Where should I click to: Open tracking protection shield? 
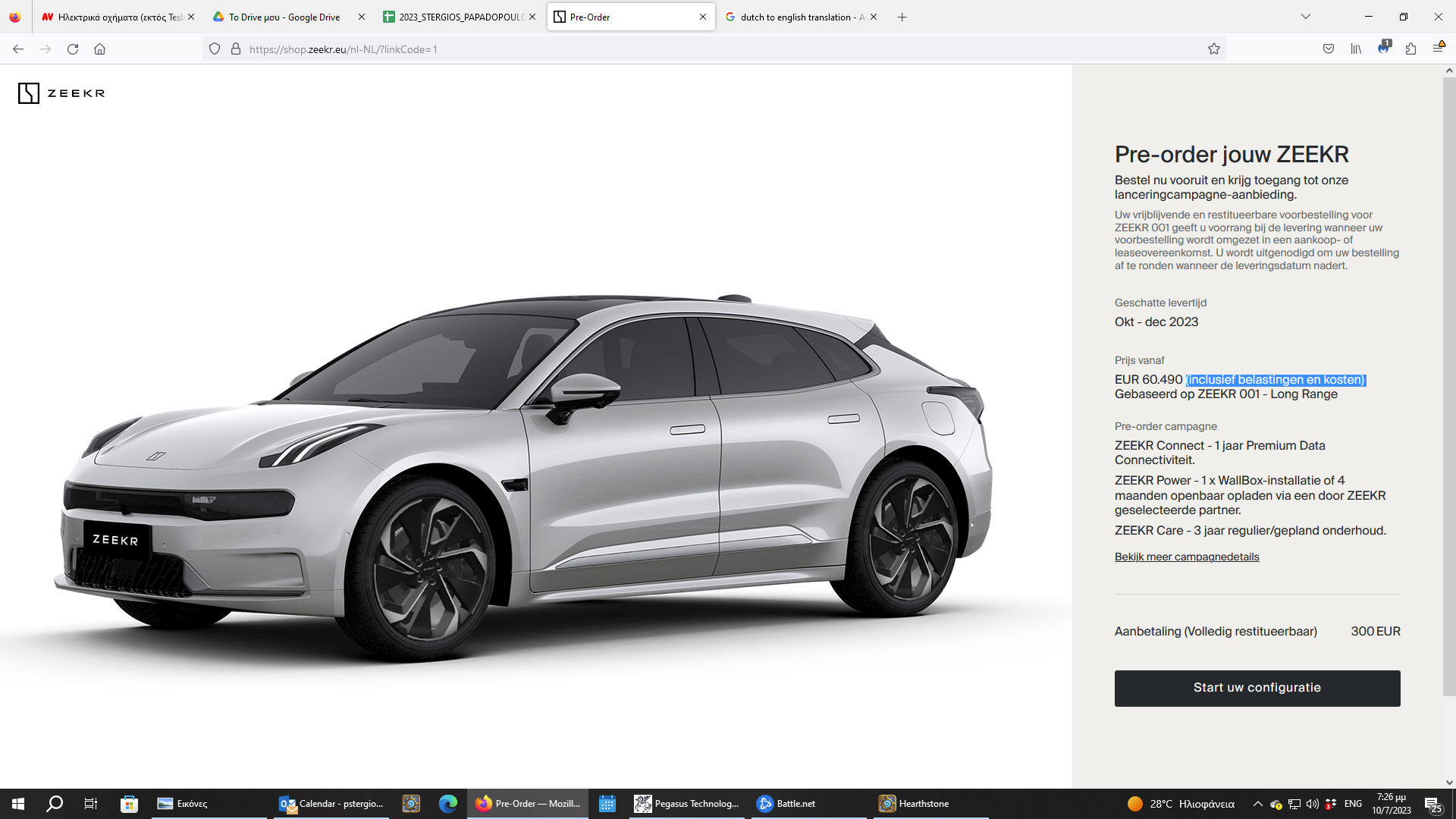point(215,49)
